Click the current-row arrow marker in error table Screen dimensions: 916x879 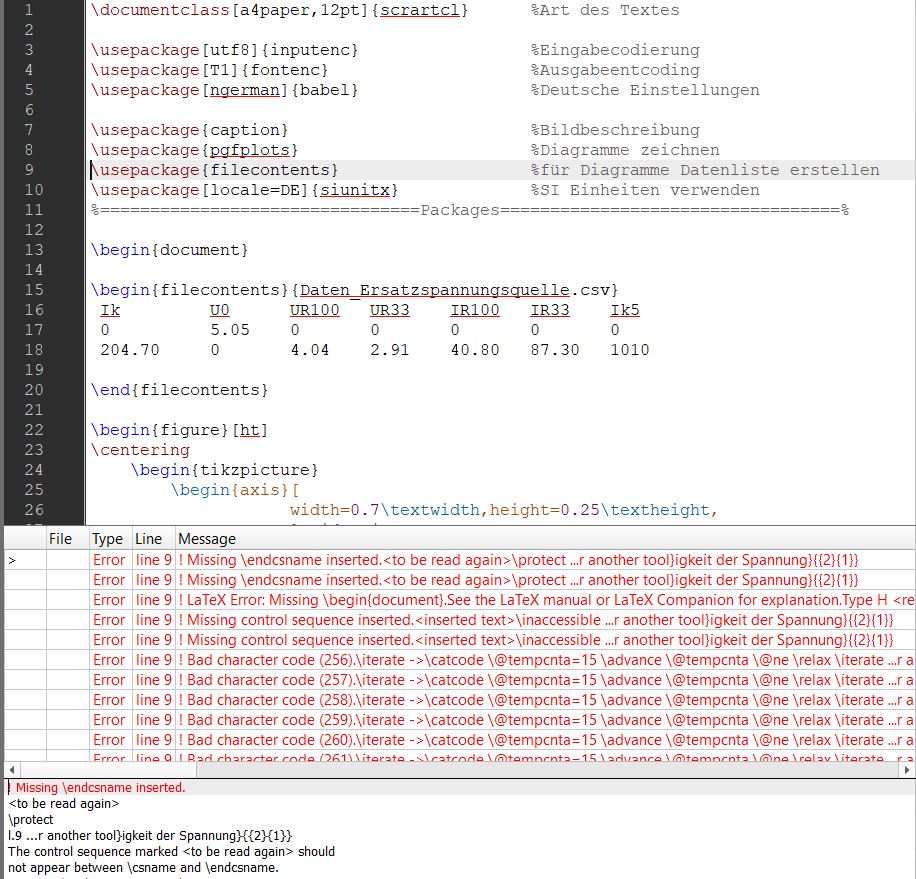(12, 561)
